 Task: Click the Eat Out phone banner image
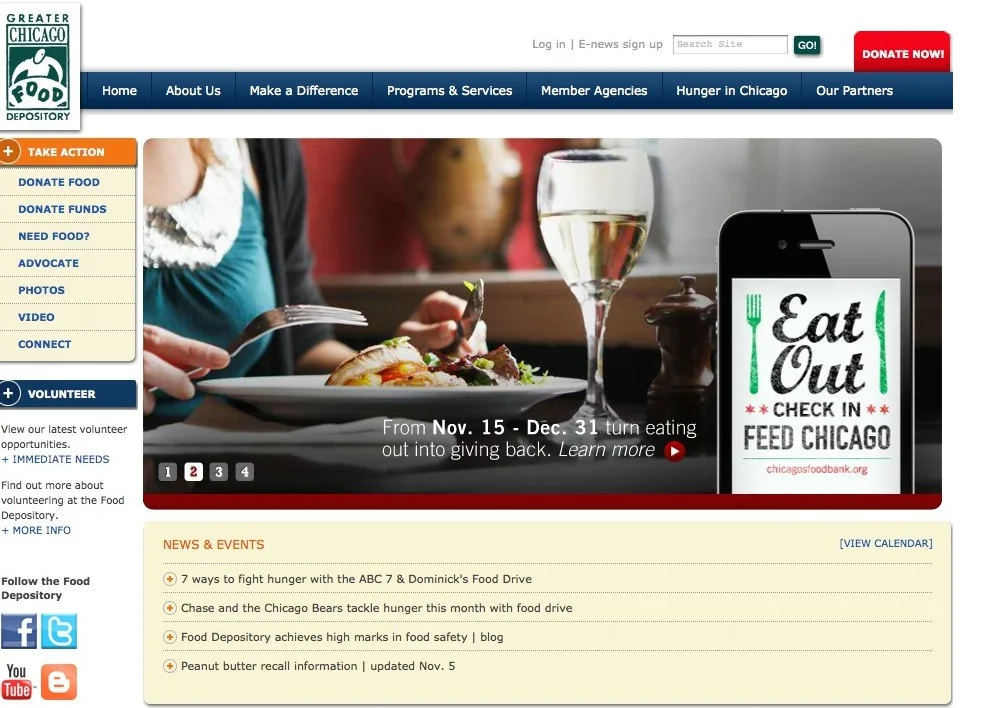tap(816, 353)
